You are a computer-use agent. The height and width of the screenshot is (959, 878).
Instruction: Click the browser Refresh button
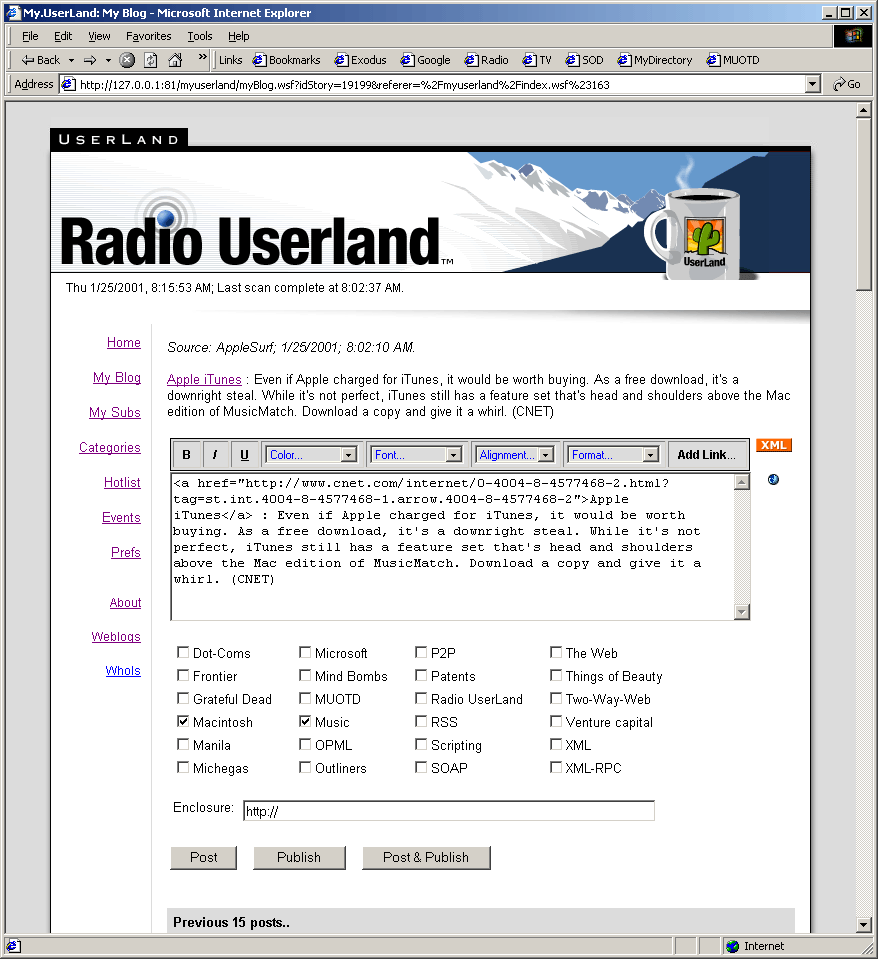click(150, 60)
